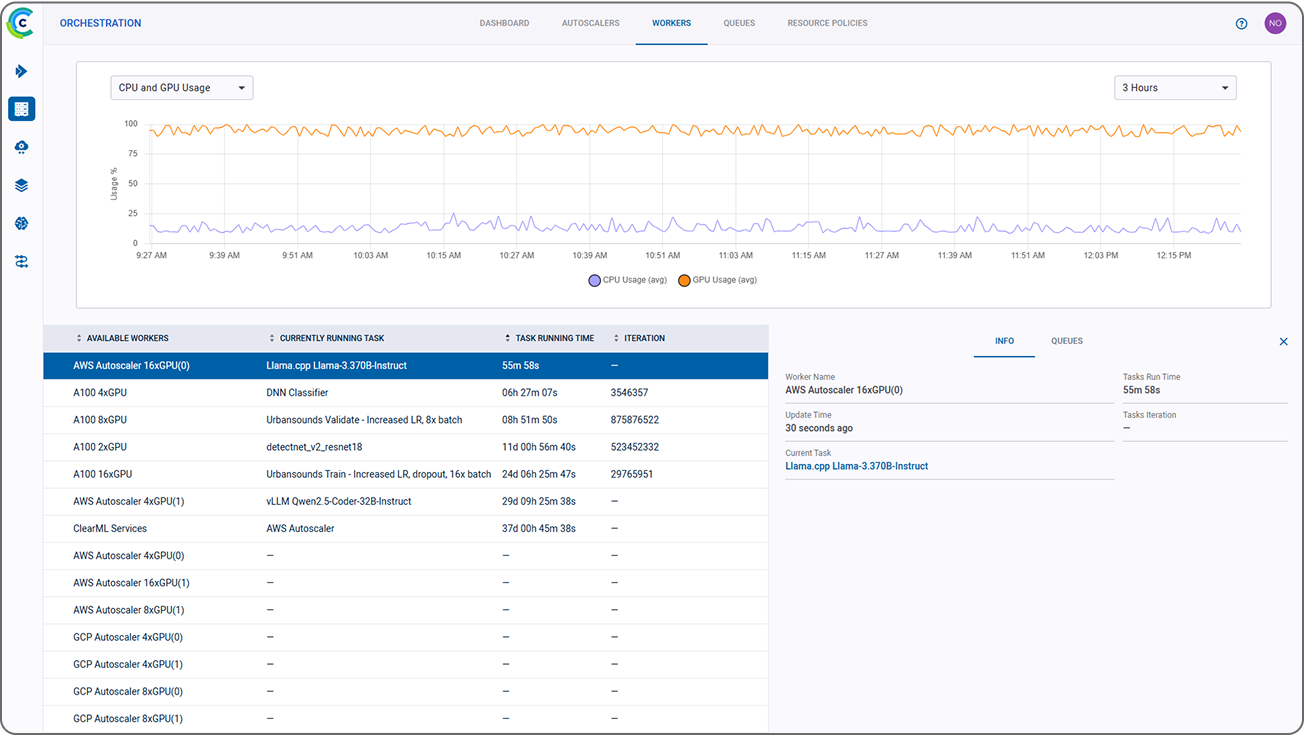Select the Pipelines flow icon in sidebar
The height and width of the screenshot is (735, 1304).
(21, 261)
